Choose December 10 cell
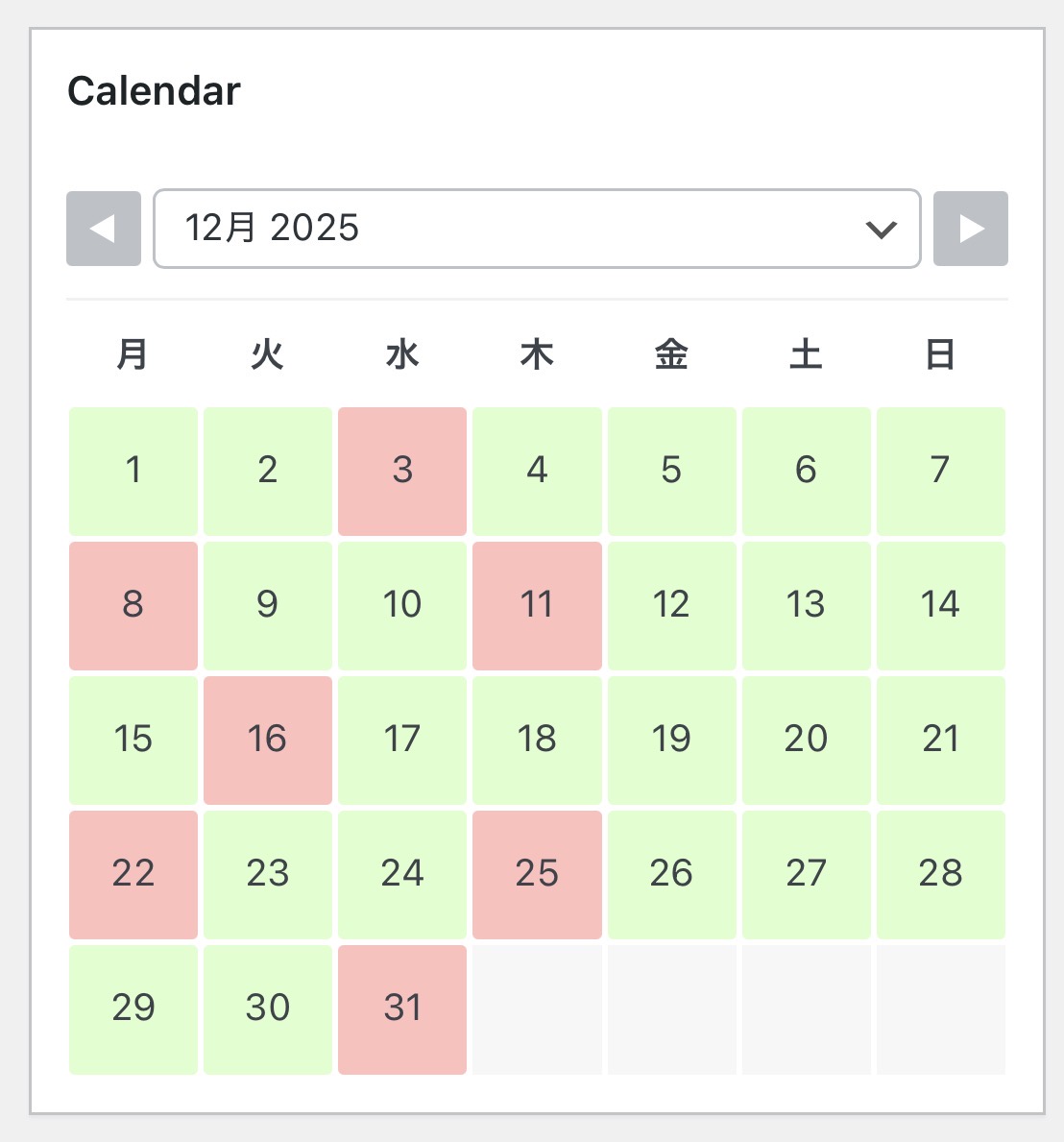Image resolution: width=1064 pixels, height=1142 pixels. click(x=401, y=605)
